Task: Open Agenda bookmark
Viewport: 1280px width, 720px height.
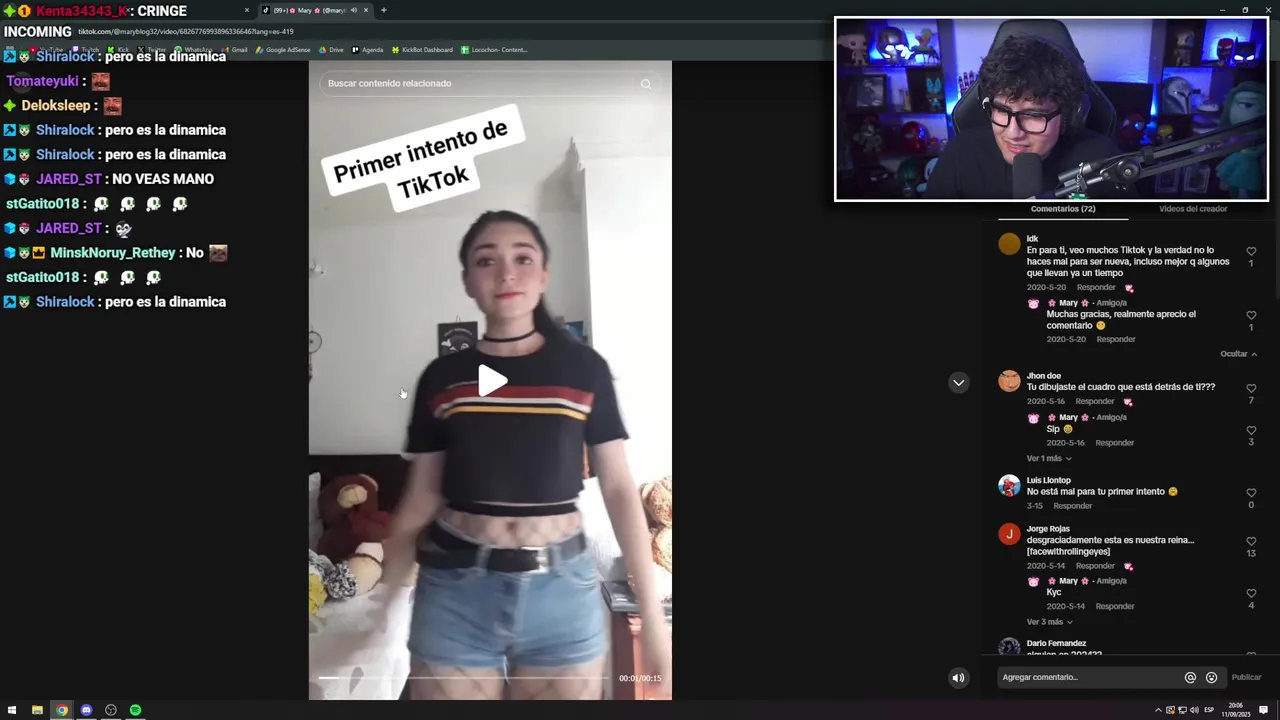Action: click(x=367, y=50)
